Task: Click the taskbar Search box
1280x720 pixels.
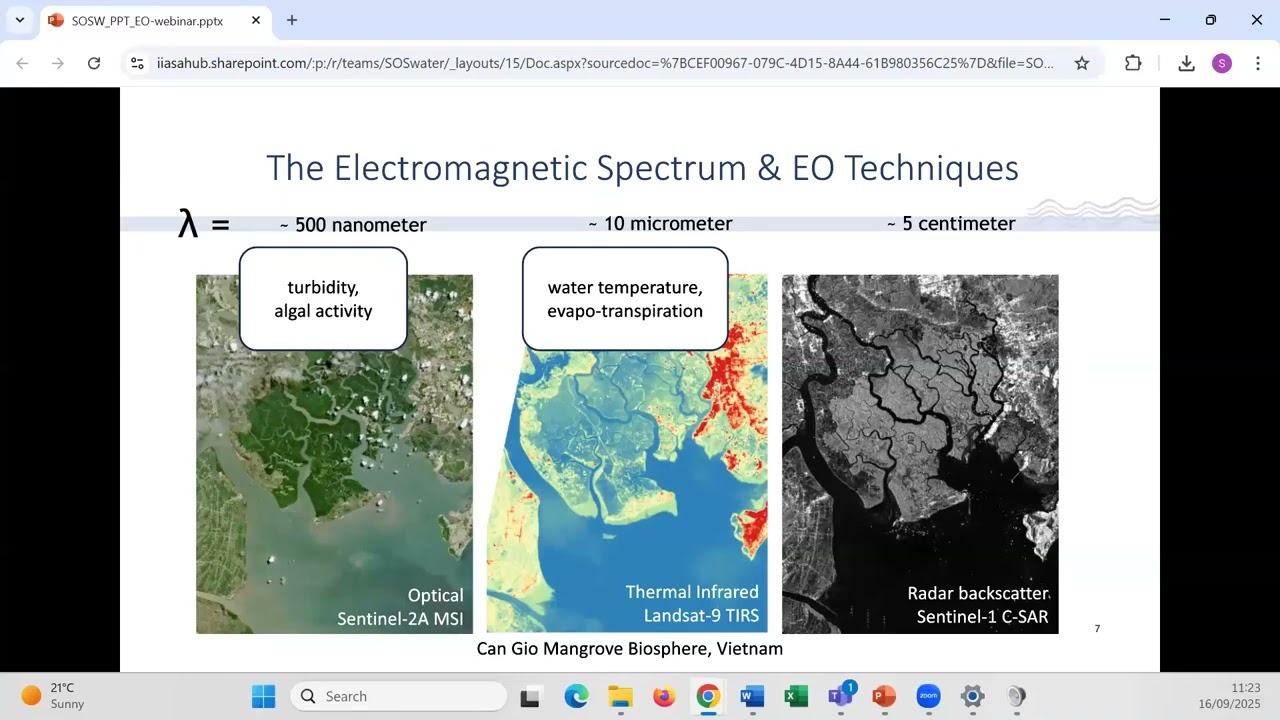Action: [x=398, y=696]
